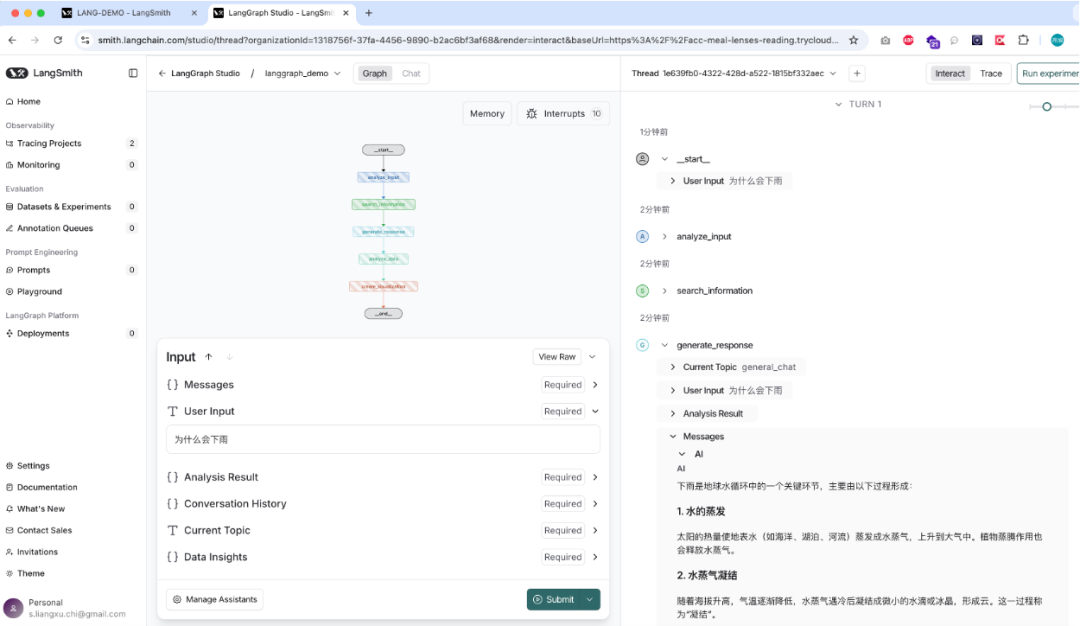Submit the graph input
The image size is (1080, 626).
[554, 599]
